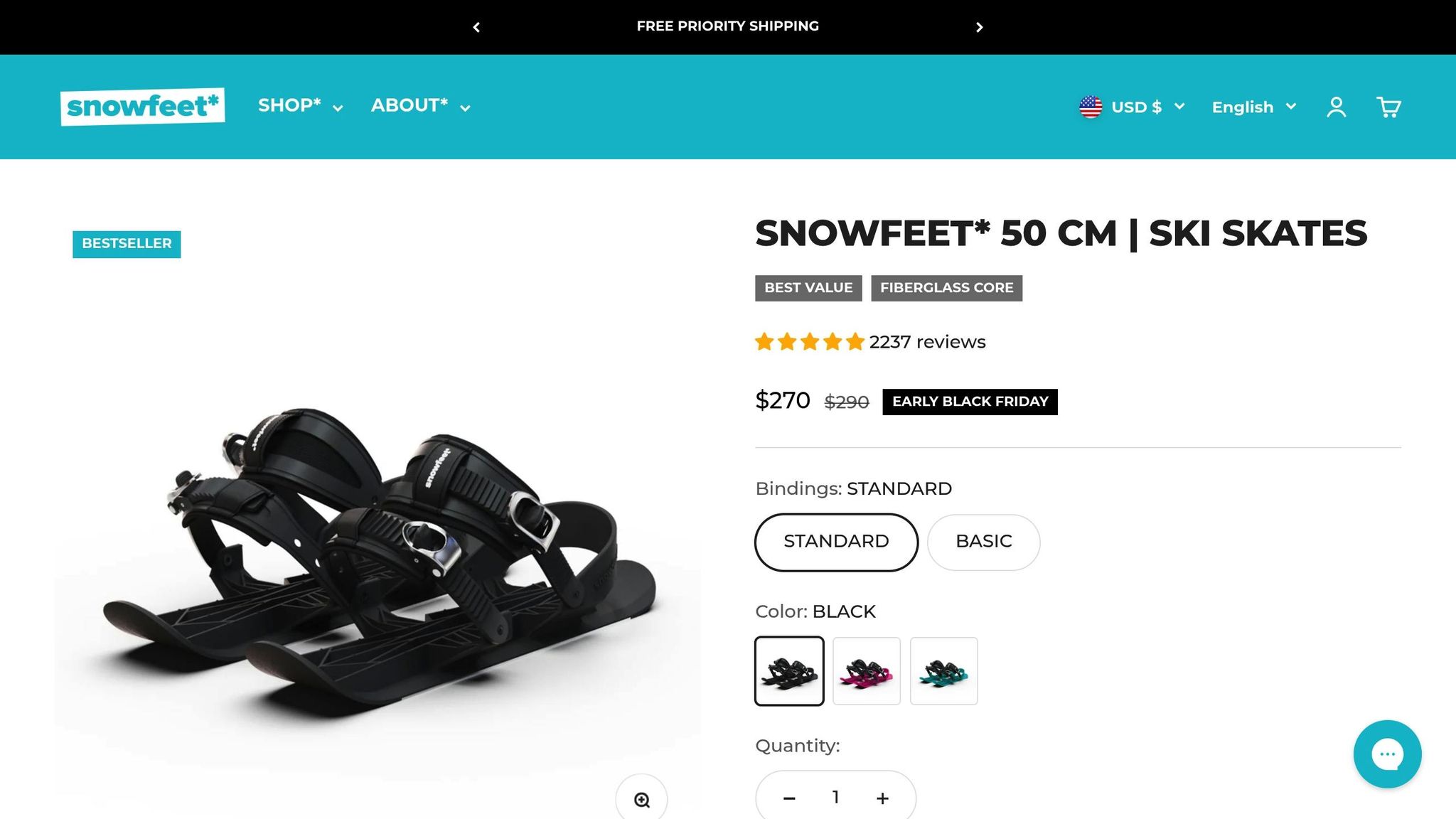Expand the USD $ currency dropdown

(x=1147, y=107)
